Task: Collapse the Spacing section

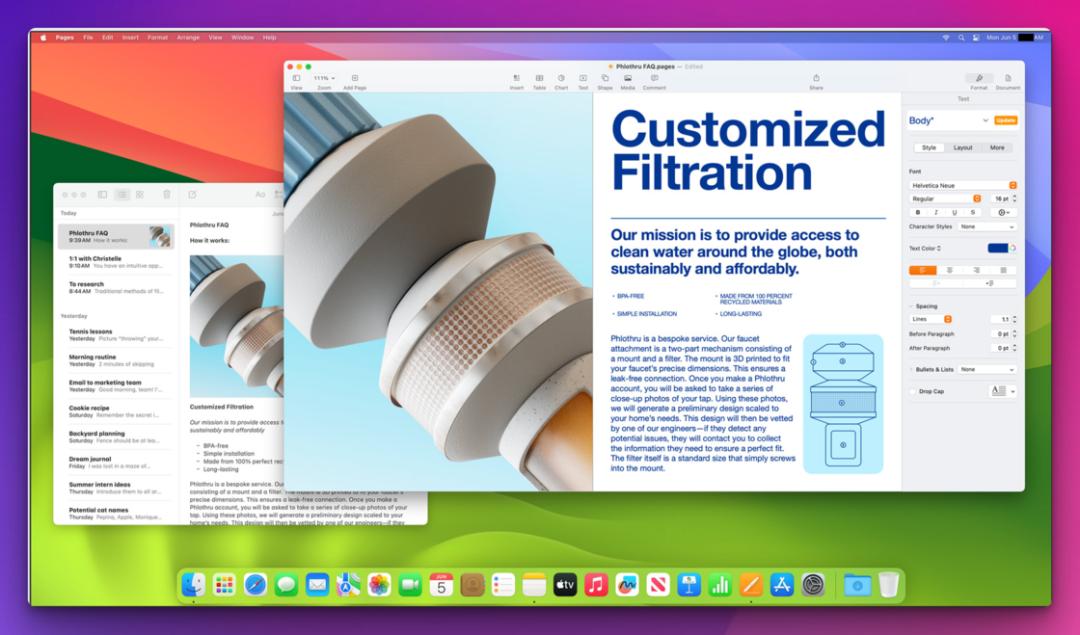Action: [x=912, y=306]
